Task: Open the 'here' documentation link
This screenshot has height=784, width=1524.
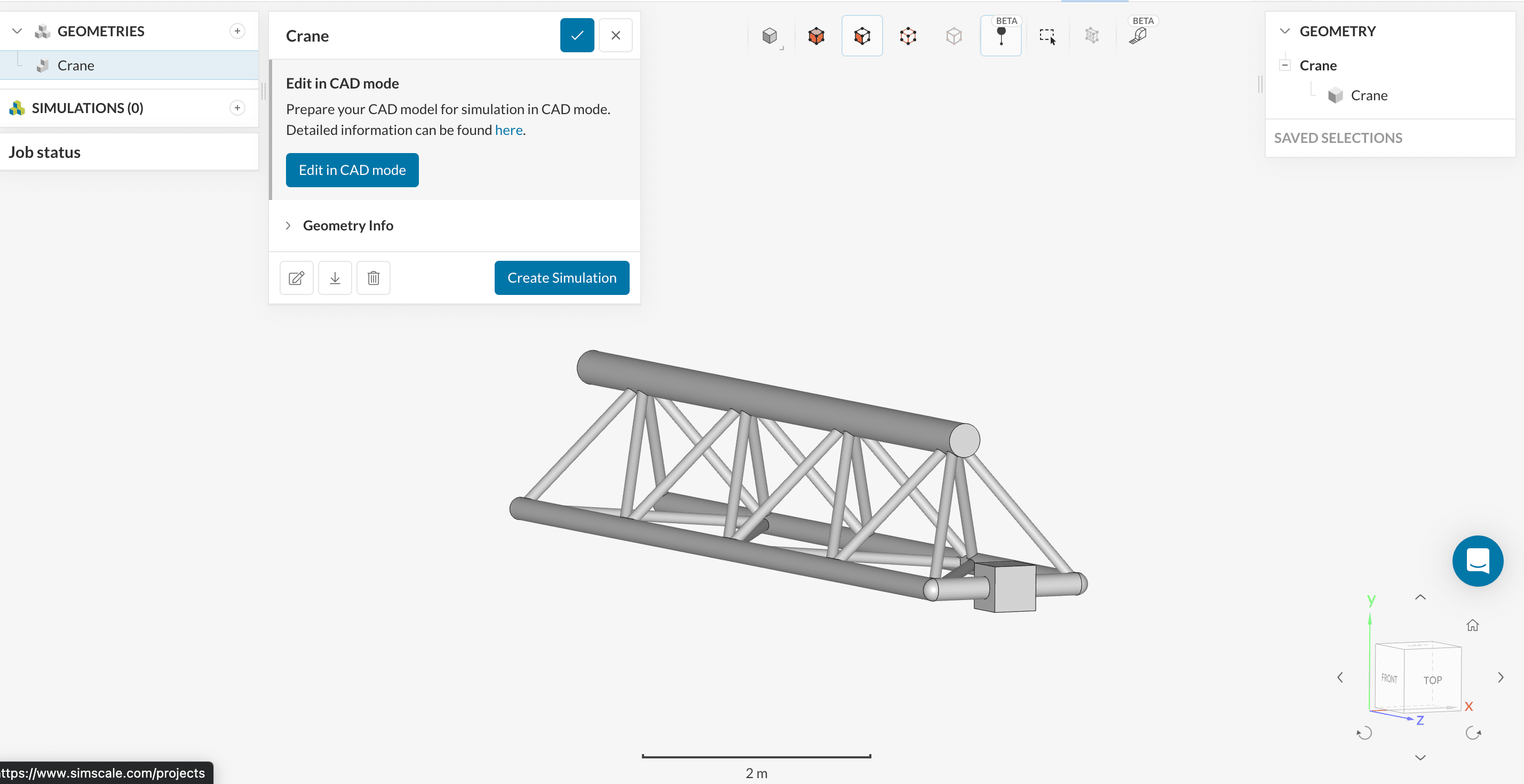Action: (508, 130)
